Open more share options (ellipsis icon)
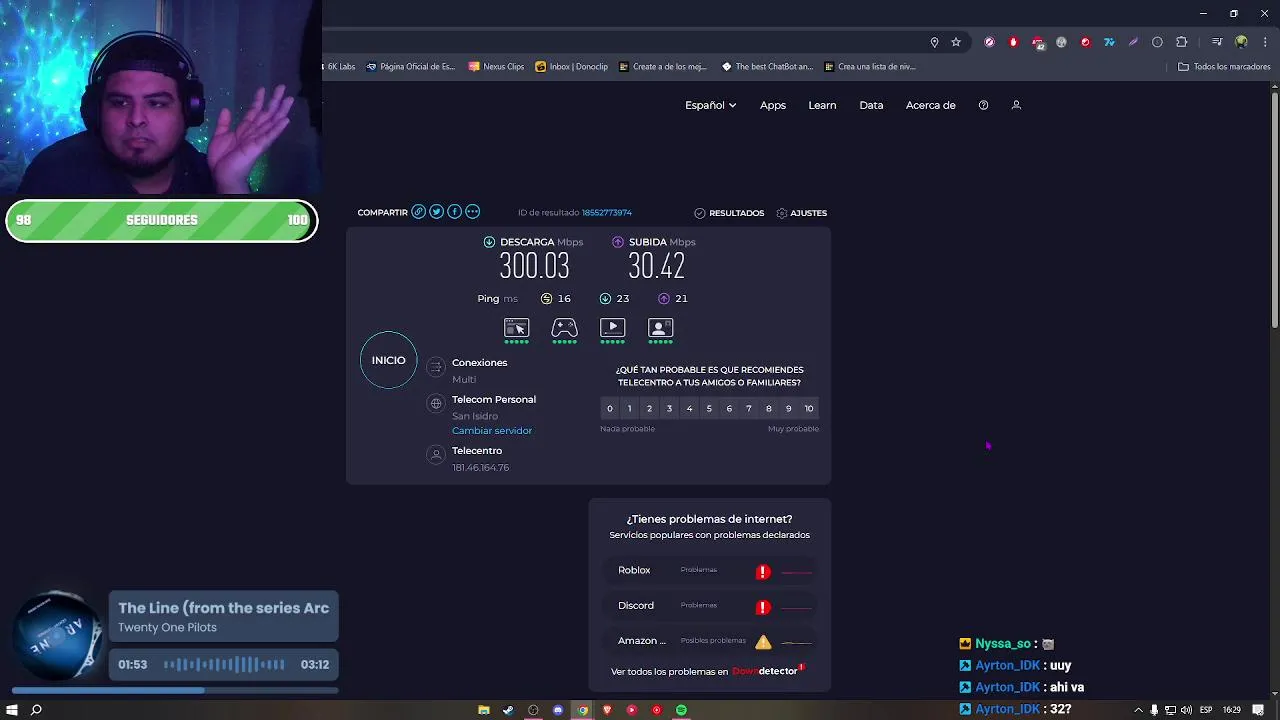The image size is (1280, 720). 473,212
